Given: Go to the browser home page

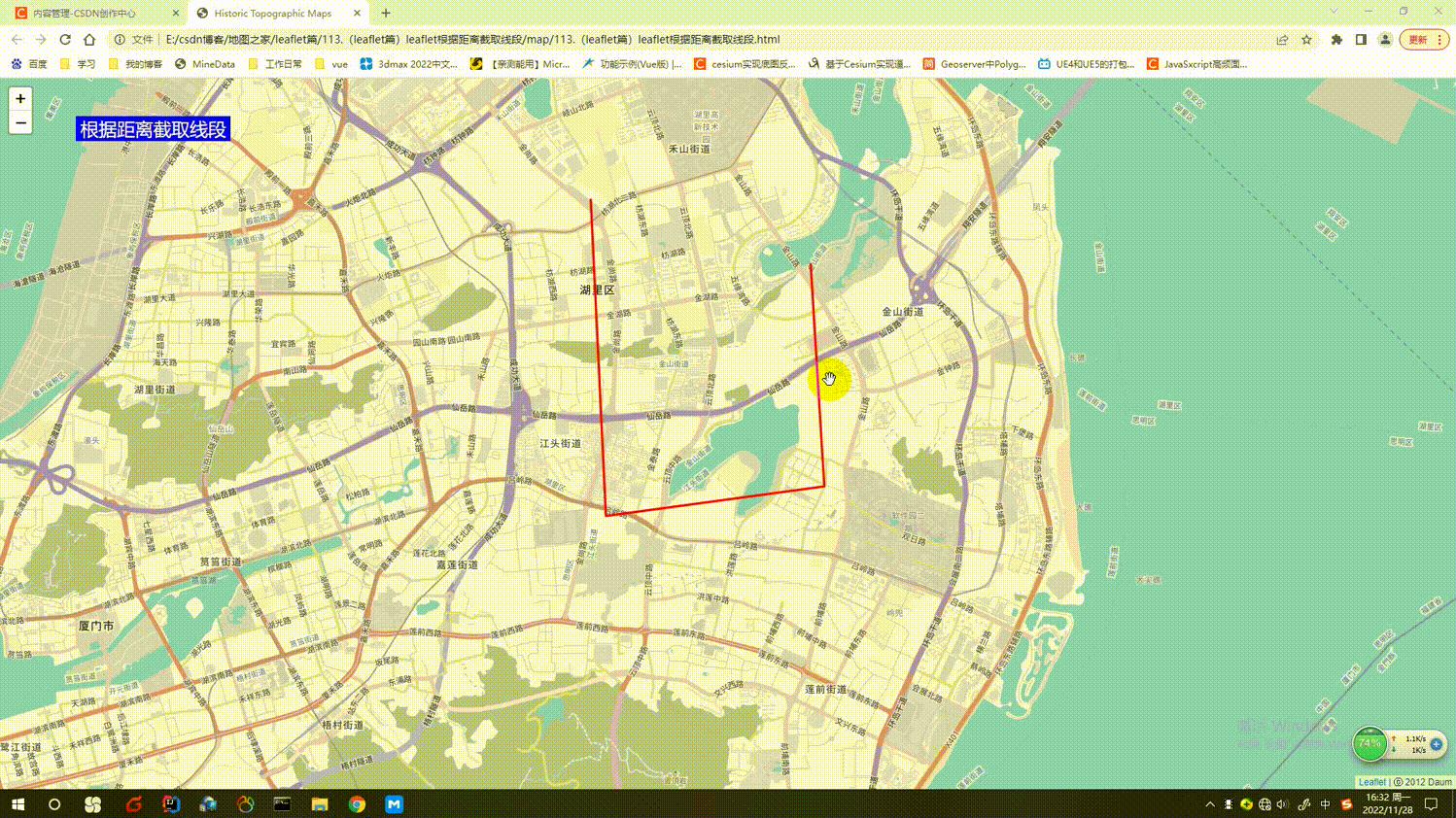Looking at the screenshot, I should [x=89, y=40].
